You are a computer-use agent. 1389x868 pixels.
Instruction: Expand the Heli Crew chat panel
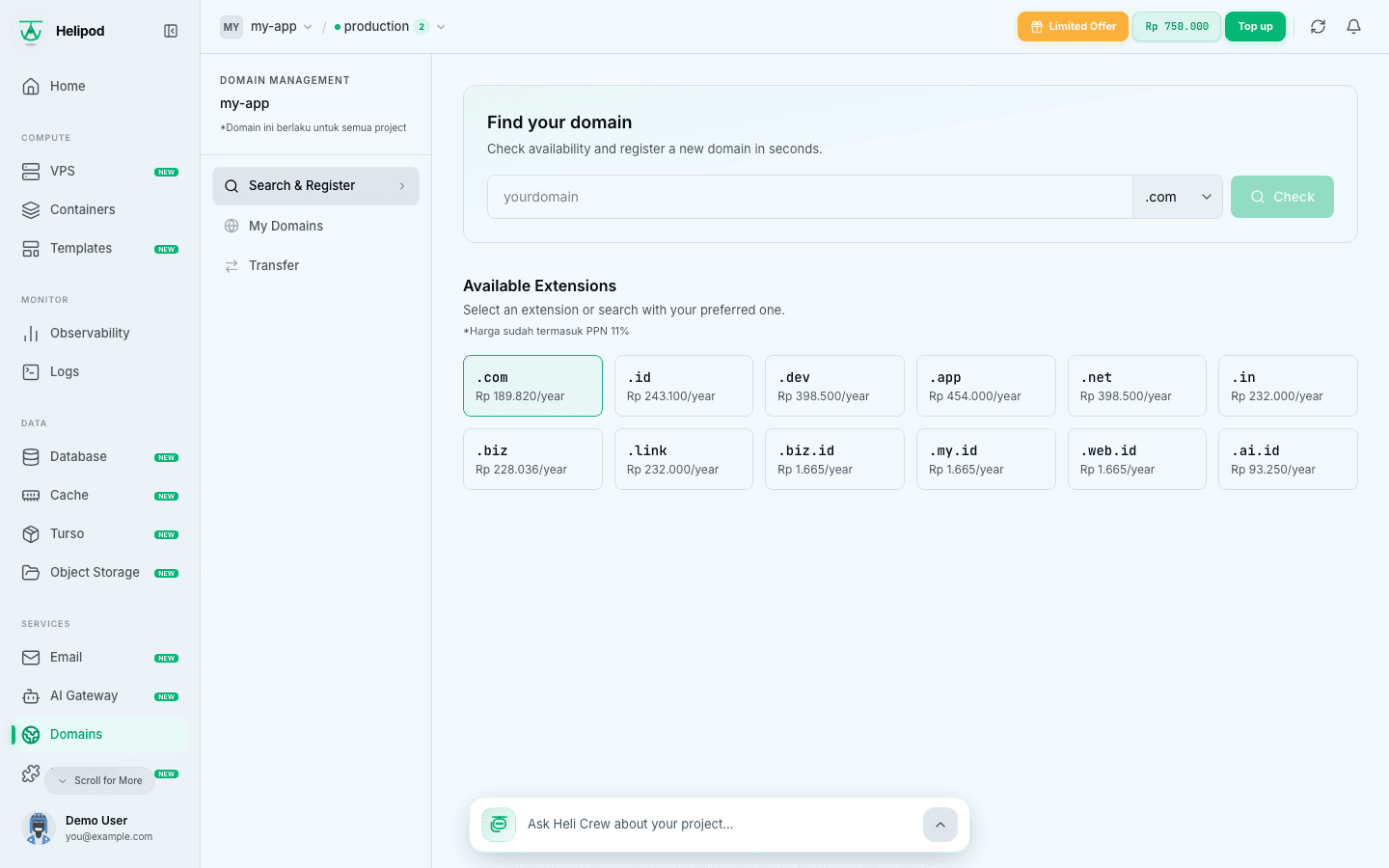940,825
